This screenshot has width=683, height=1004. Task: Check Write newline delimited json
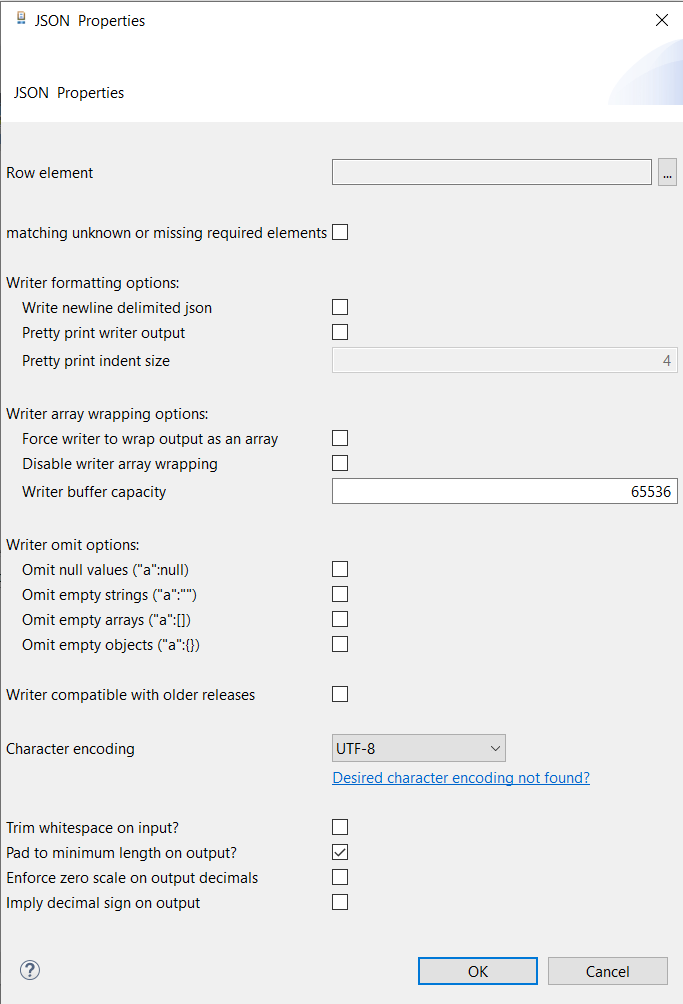(x=340, y=307)
